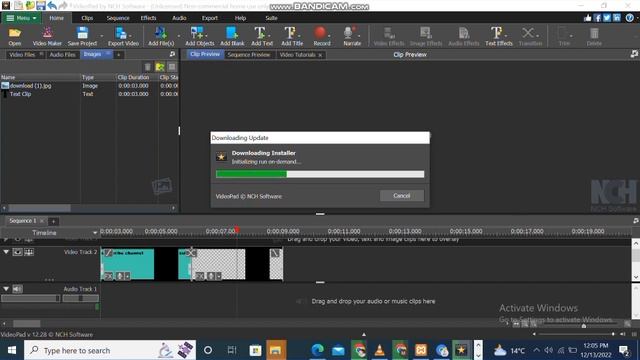Click the Delete trash can in the ribbon

594,36
